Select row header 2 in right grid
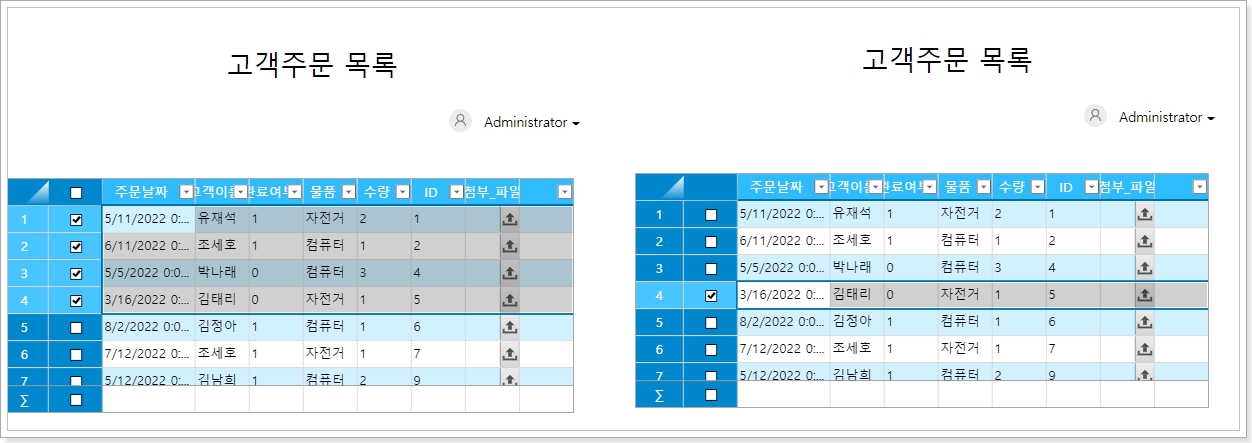The height and width of the screenshot is (443, 1252). [x=659, y=241]
